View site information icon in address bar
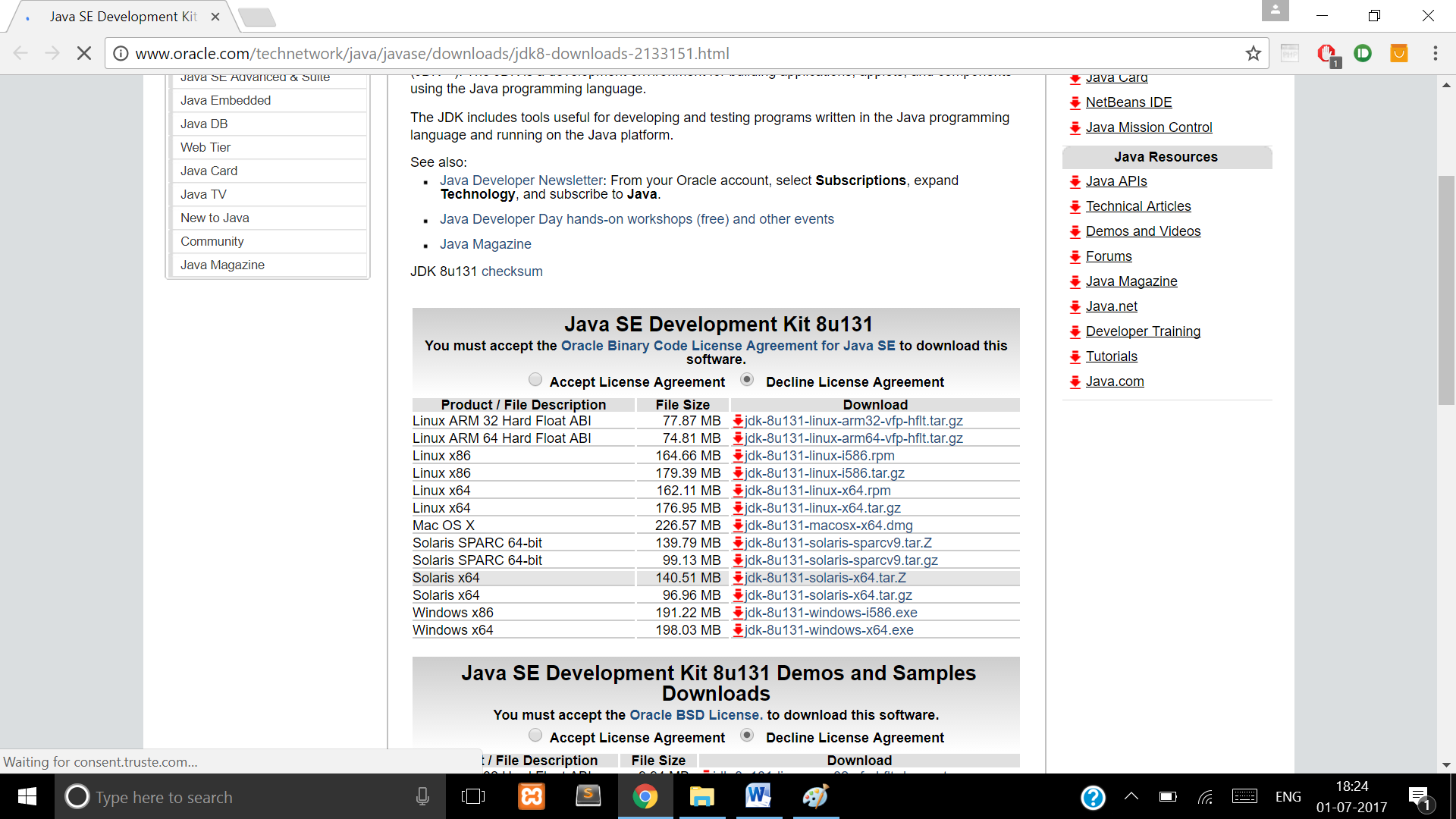Screen dimensions: 1456x819 click(121, 53)
